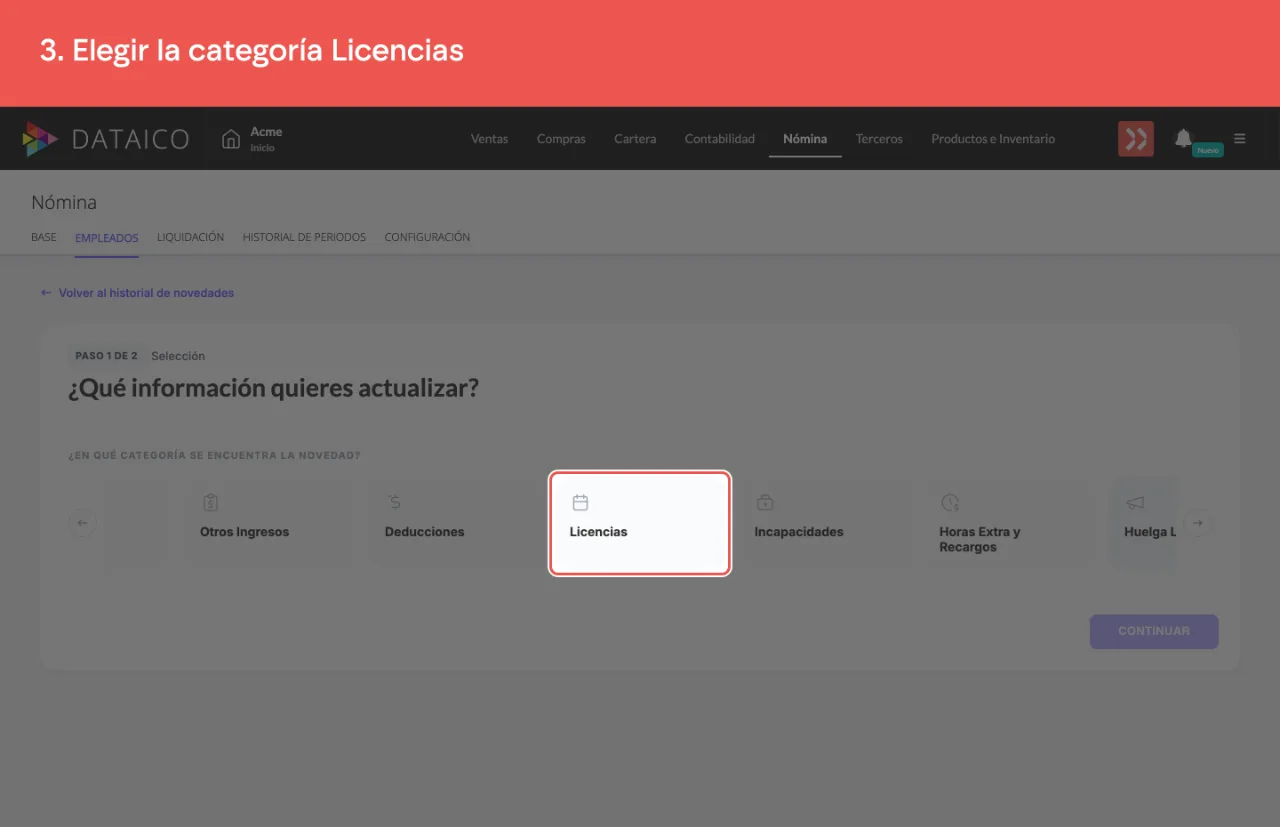This screenshot has height=827, width=1280.
Task: Click the CONTINUAR button
Action: [1154, 631]
